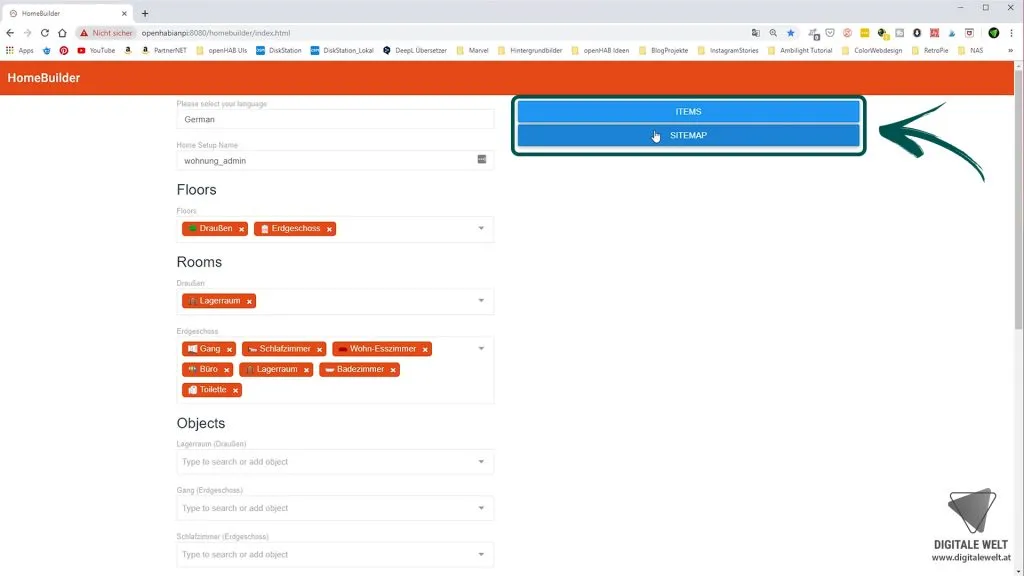Viewport: 1024px width, 576px height.
Task: Open the RetroPie bookmark folder
Action: tap(930, 50)
